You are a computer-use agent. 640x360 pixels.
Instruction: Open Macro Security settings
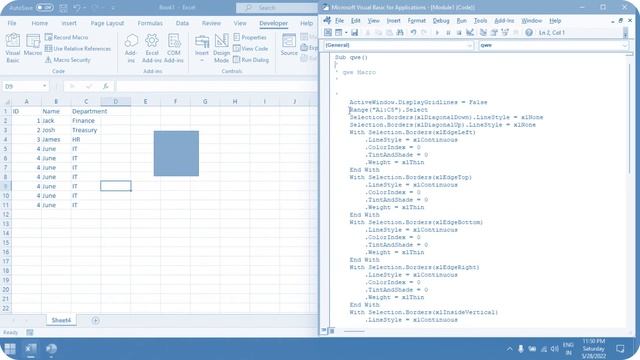click(67, 60)
